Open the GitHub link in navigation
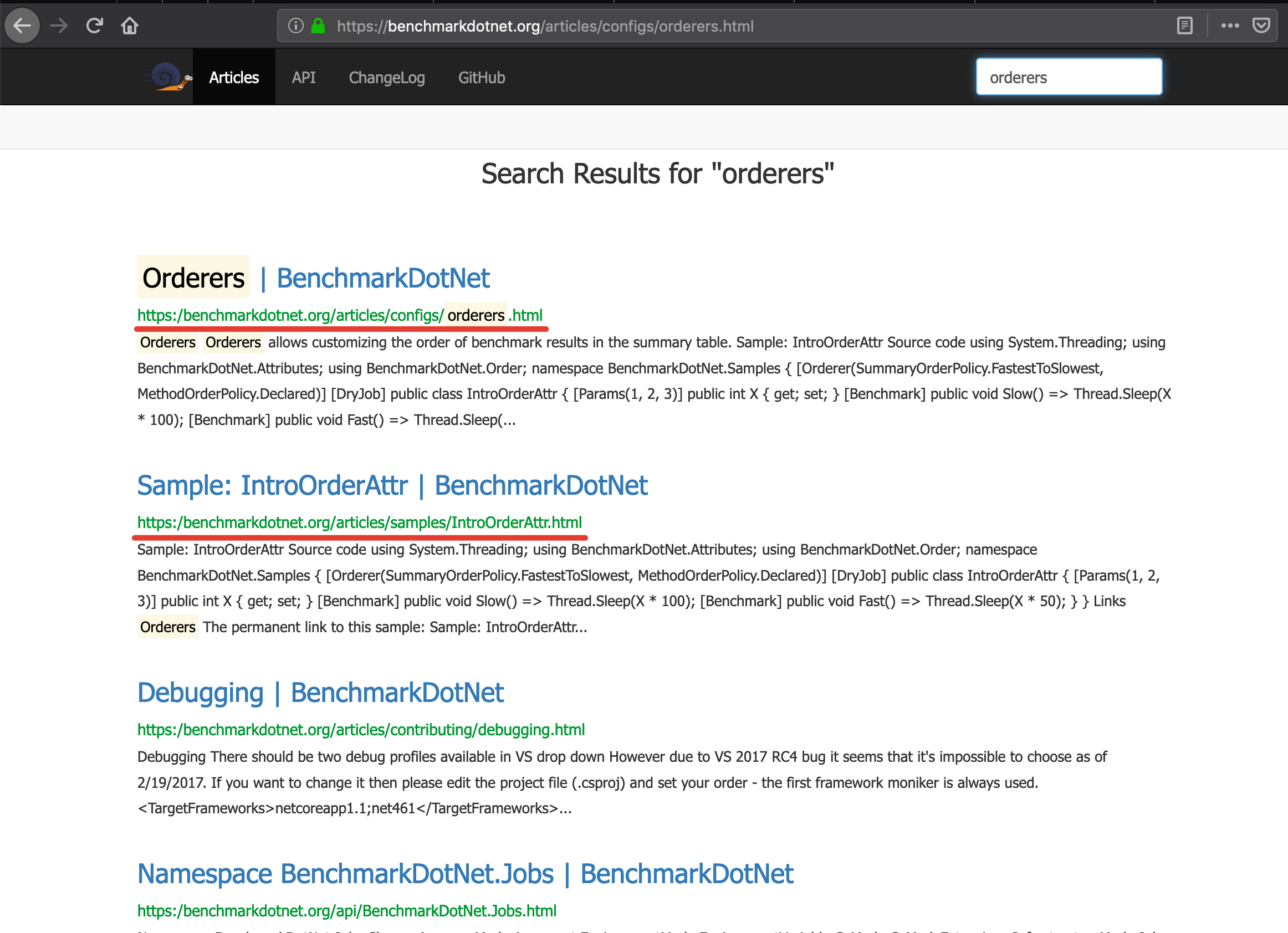 click(x=481, y=77)
